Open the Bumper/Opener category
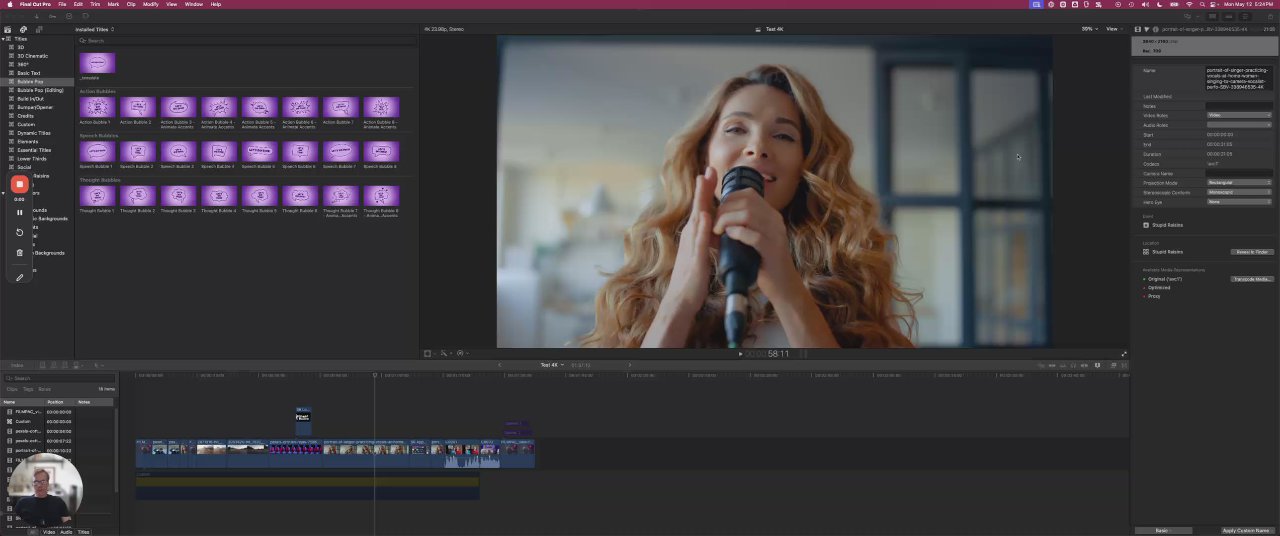This screenshot has width=1280, height=536. click(x=35, y=107)
